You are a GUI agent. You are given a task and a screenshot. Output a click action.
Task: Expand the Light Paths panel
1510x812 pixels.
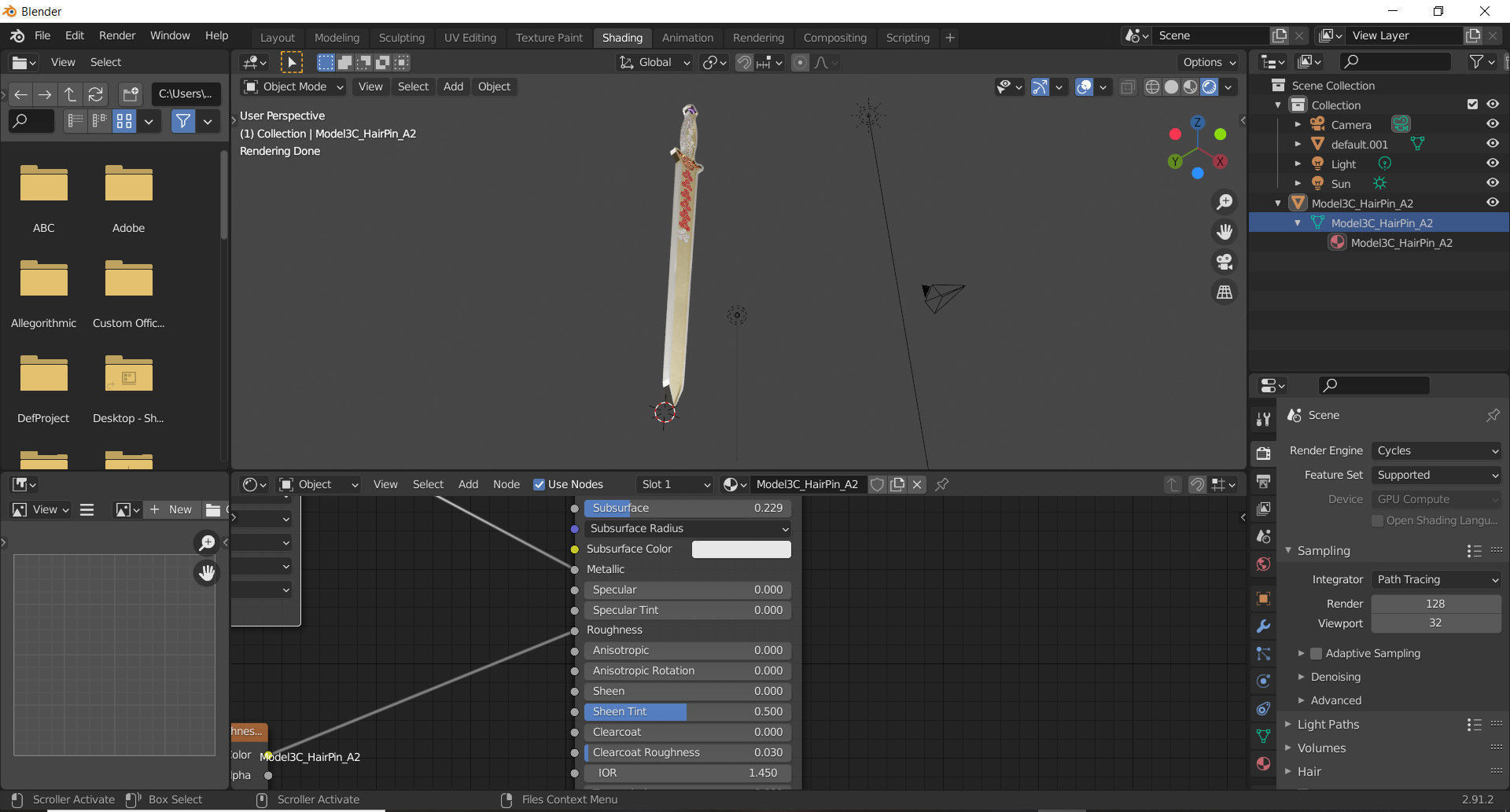click(x=1328, y=725)
